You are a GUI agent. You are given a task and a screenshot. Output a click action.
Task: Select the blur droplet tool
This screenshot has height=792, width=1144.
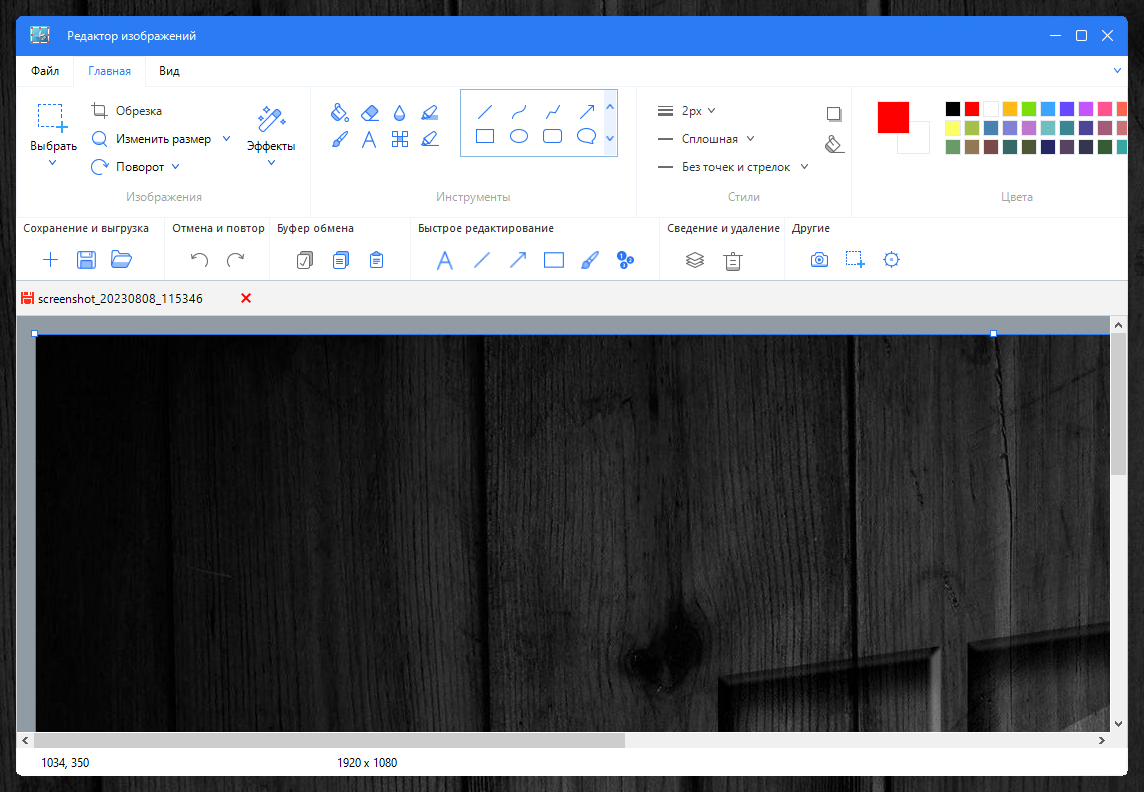[x=399, y=112]
